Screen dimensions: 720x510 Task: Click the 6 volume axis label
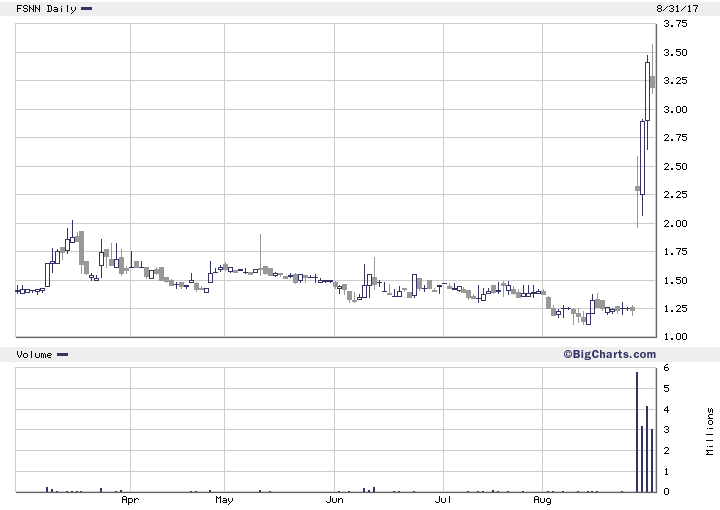[x=666, y=368]
